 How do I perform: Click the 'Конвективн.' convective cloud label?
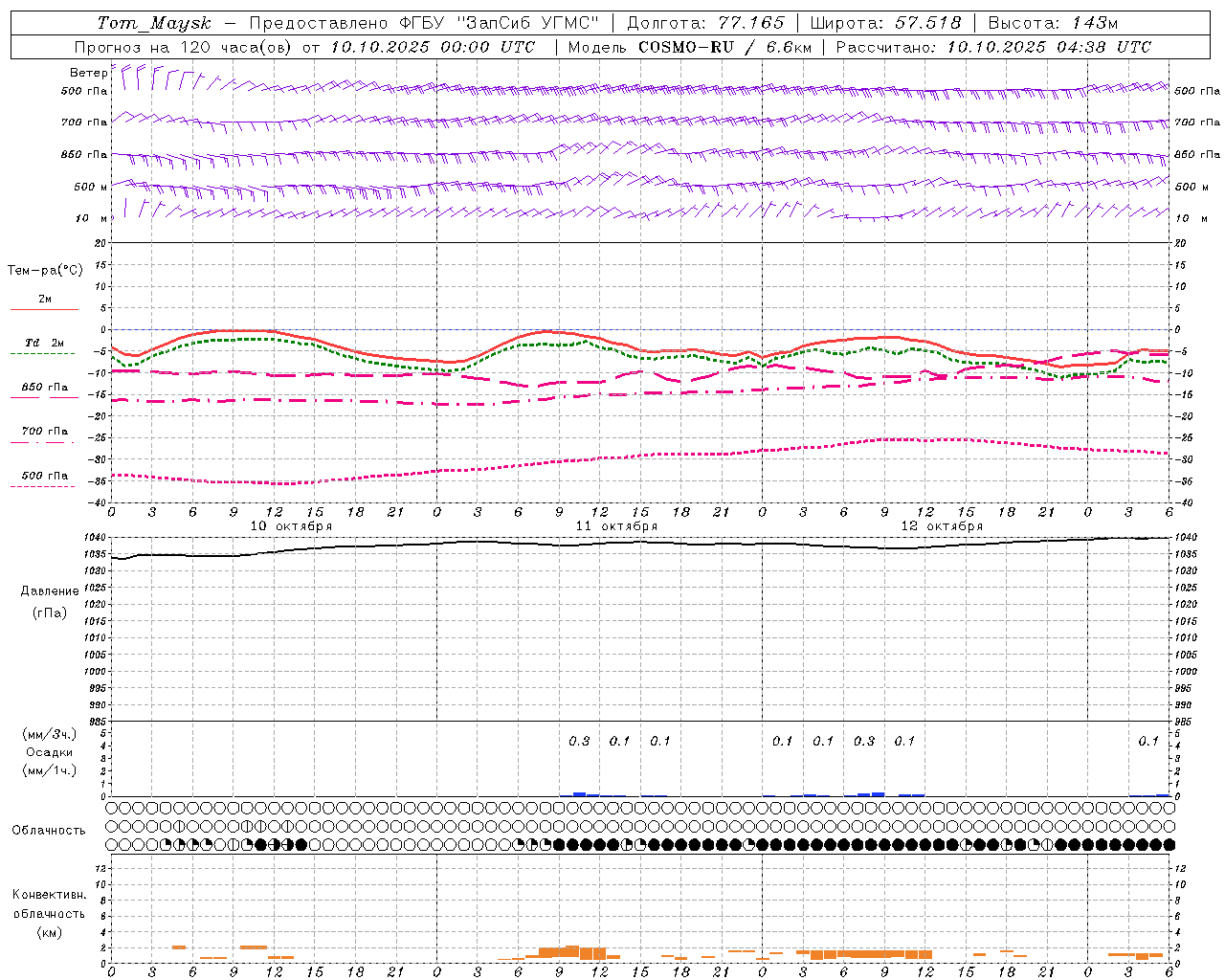point(49,895)
